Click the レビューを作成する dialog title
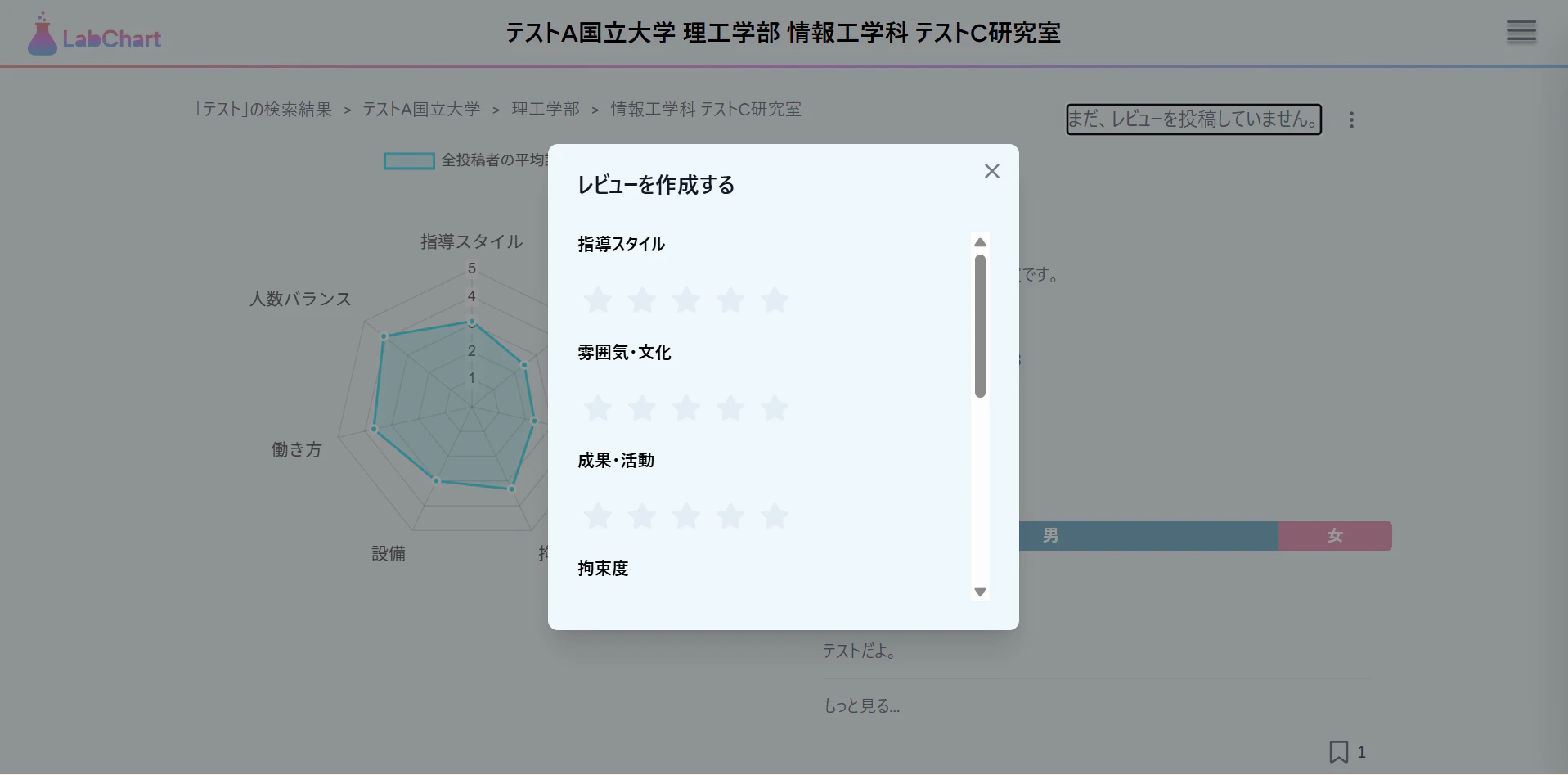 656,185
